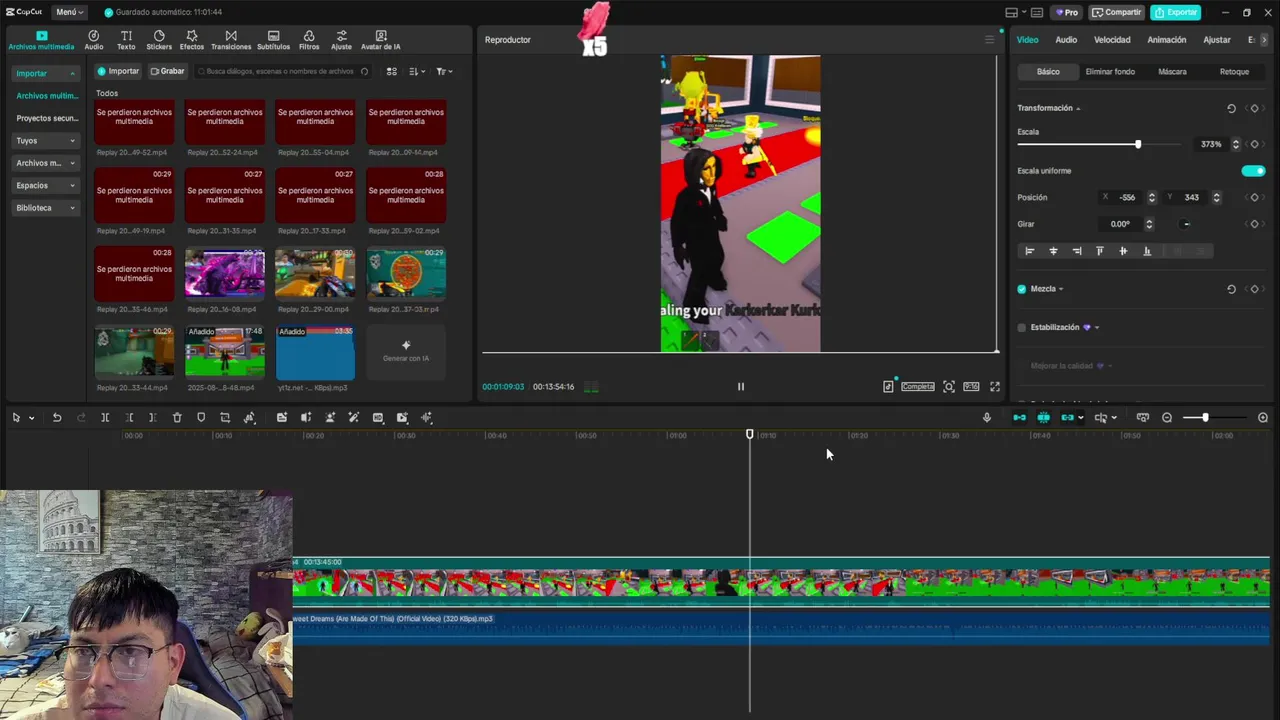Toggle main track magnet snapping

pos(1019,418)
